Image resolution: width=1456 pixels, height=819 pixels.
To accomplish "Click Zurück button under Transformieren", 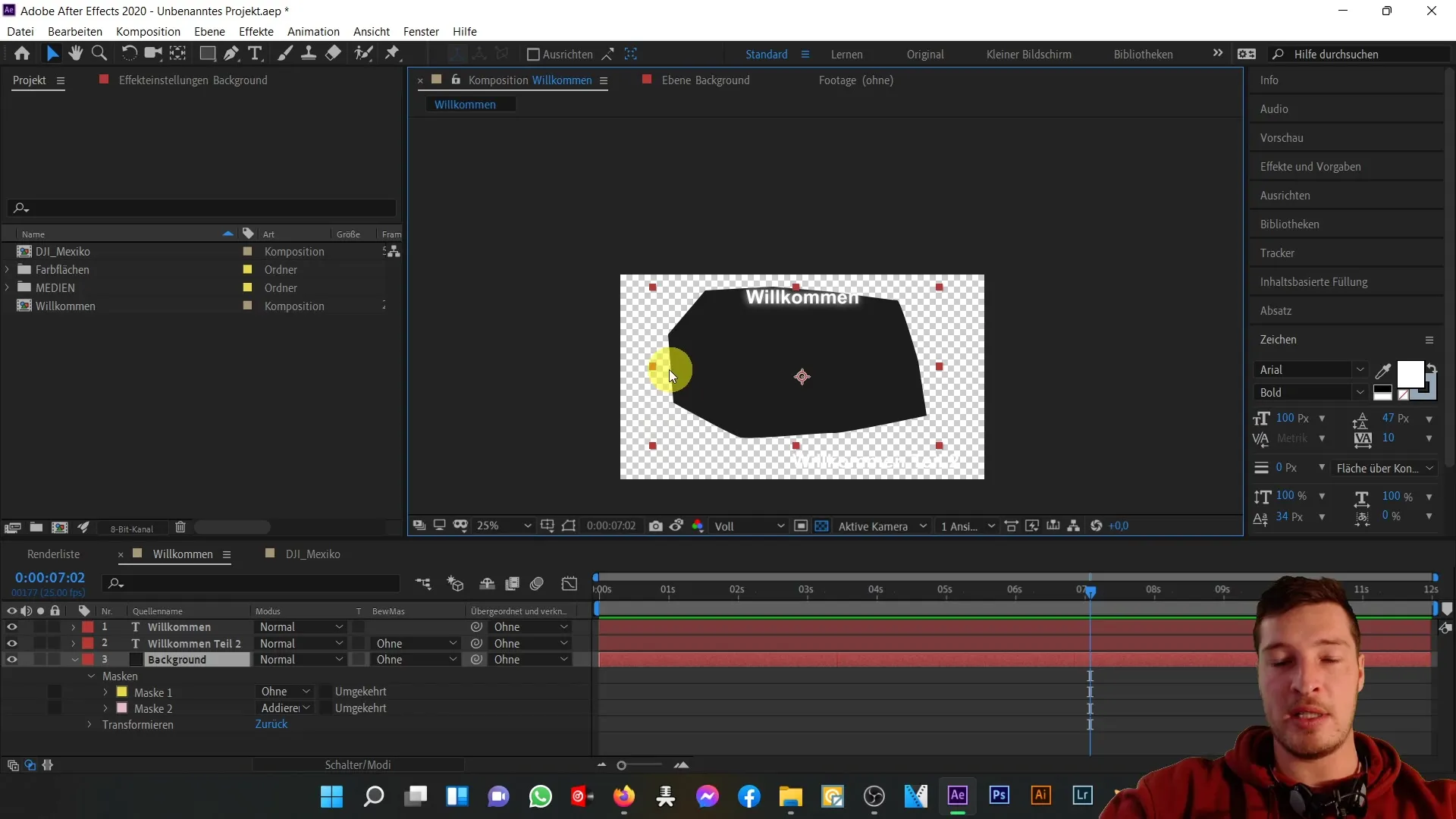I will click(x=271, y=724).
